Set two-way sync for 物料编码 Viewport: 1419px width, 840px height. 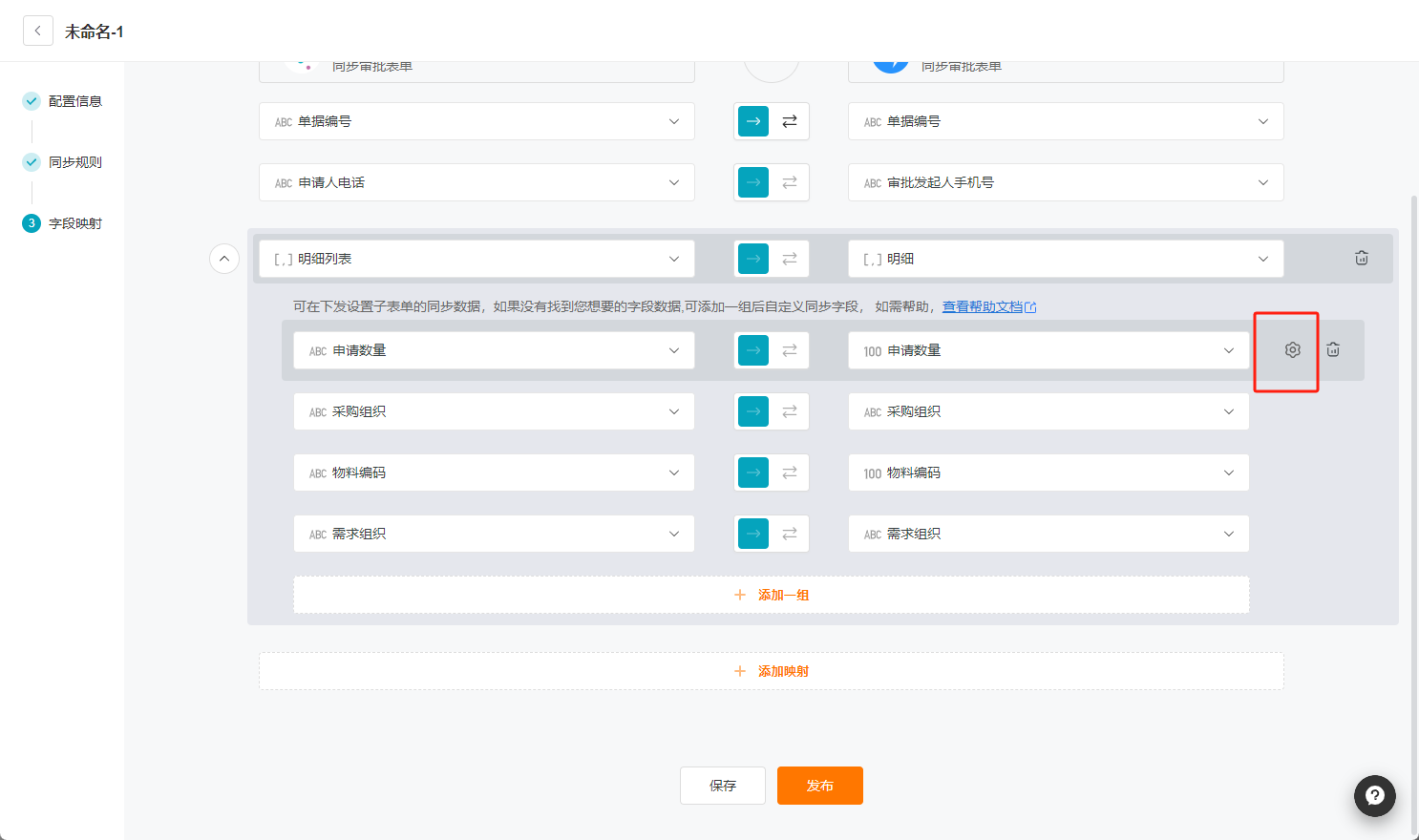click(x=790, y=472)
